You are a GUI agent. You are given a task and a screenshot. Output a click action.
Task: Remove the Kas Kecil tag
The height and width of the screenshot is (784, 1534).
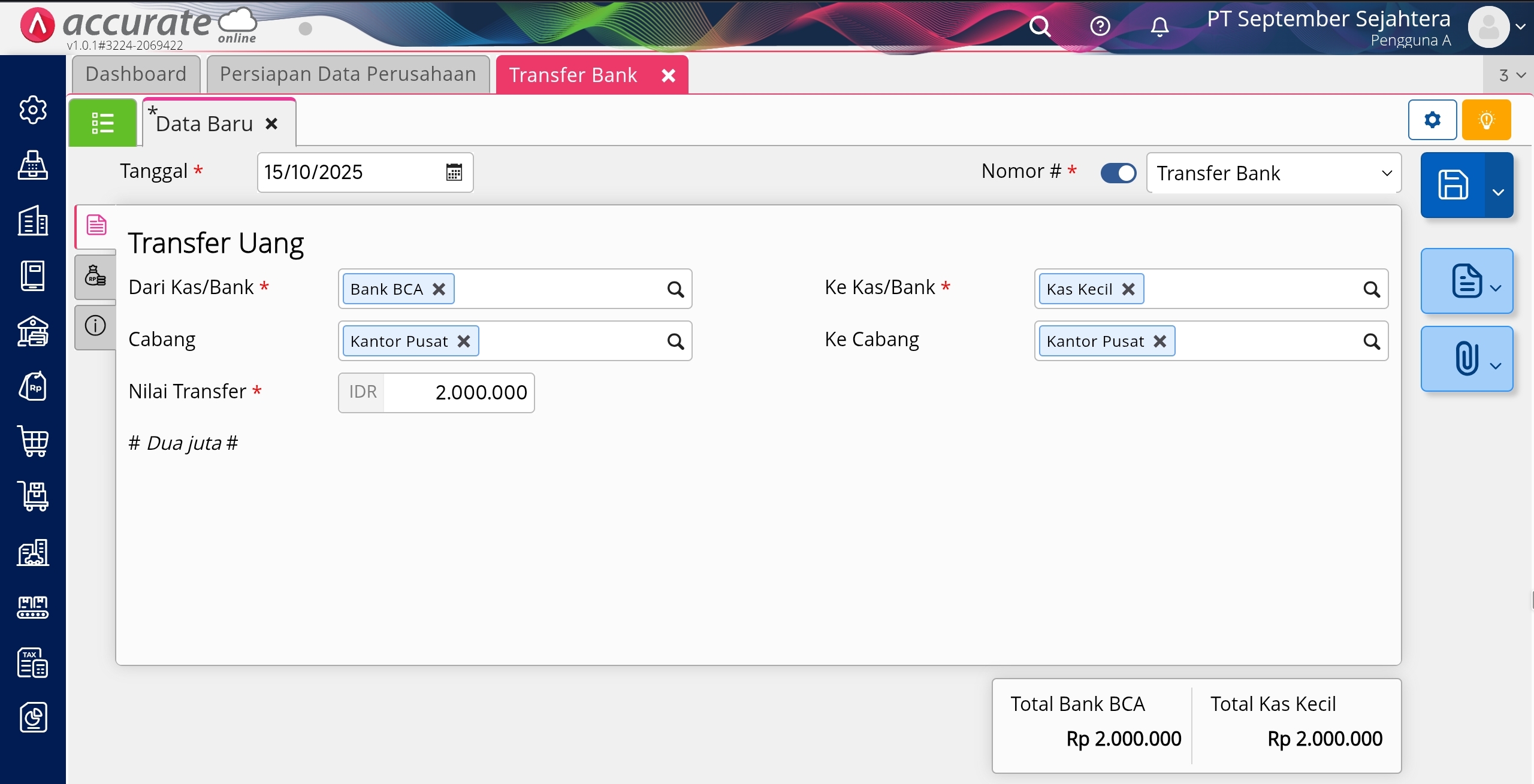pyautogui.click(x=1128, y=289)
